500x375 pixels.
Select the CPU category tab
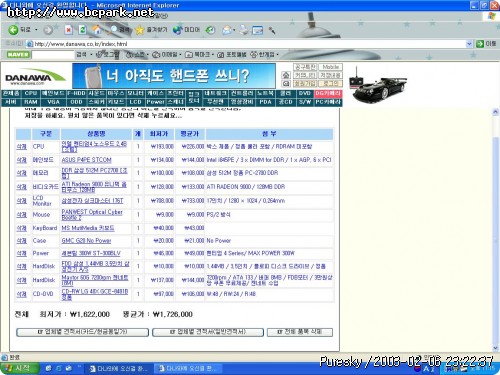[x=30, y=93]
